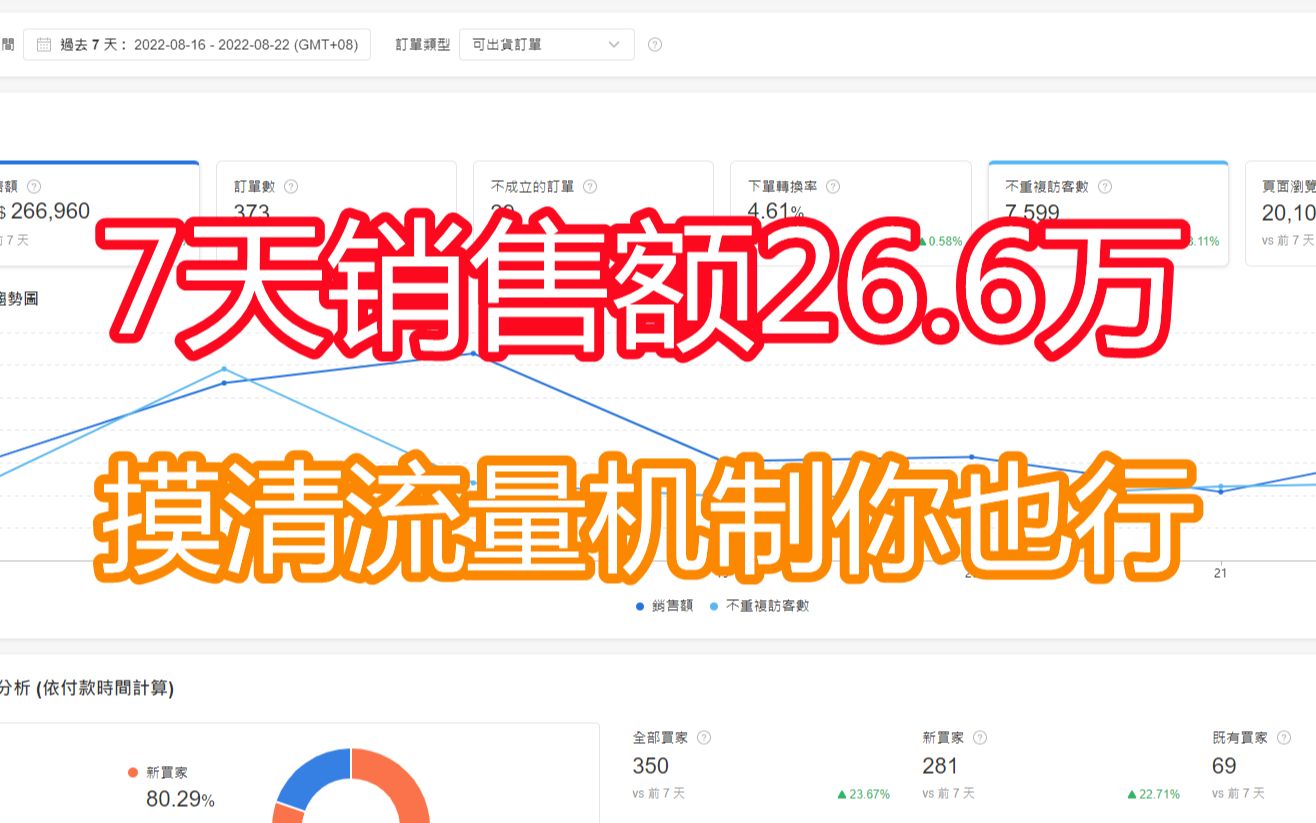1316x823 pixels.
Task: Click the sales value 266,960
Action: tap(49, 211)
